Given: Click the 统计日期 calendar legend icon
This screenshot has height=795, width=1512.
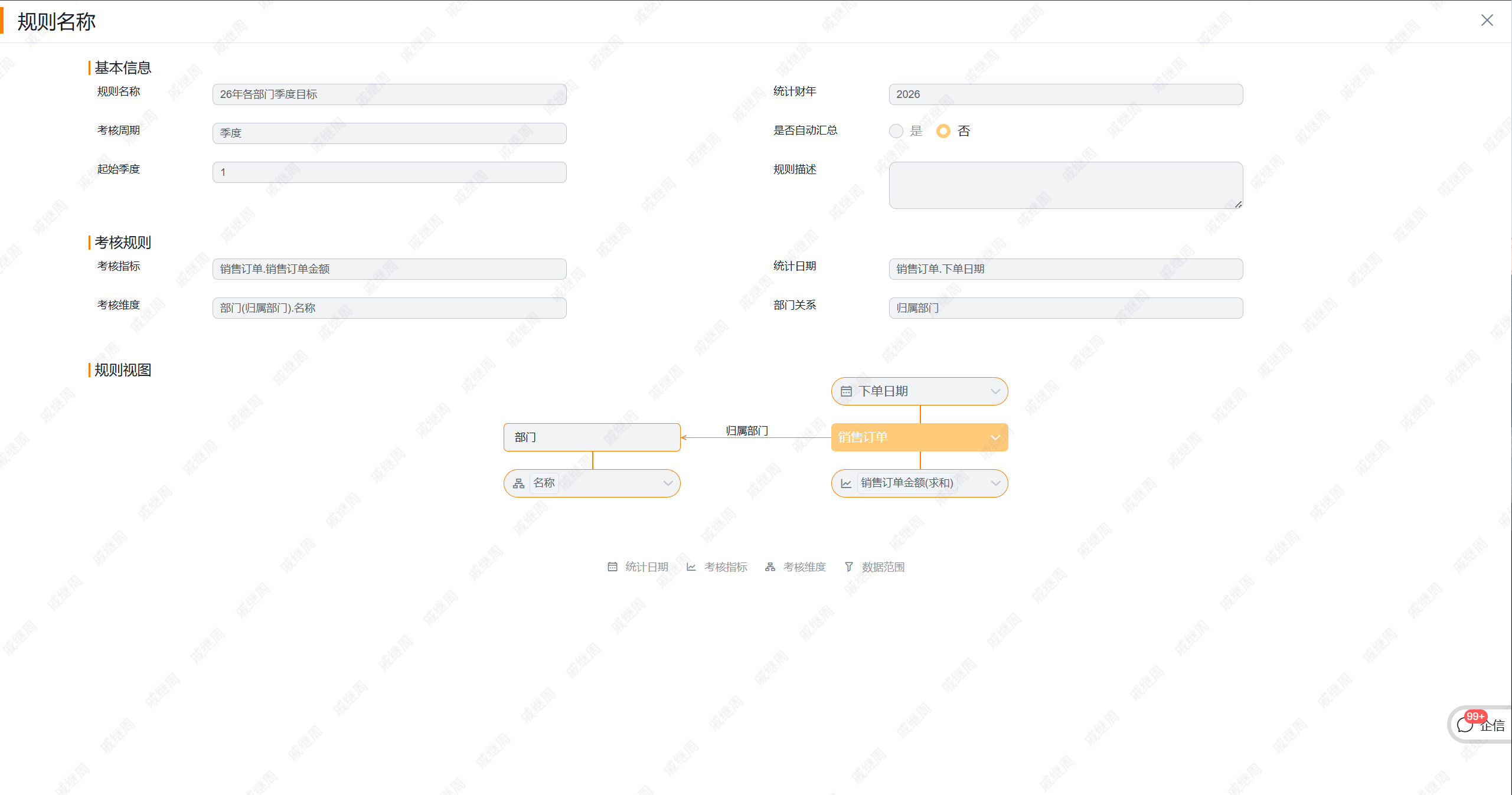Looking at the screenshot, I should 612,567.
